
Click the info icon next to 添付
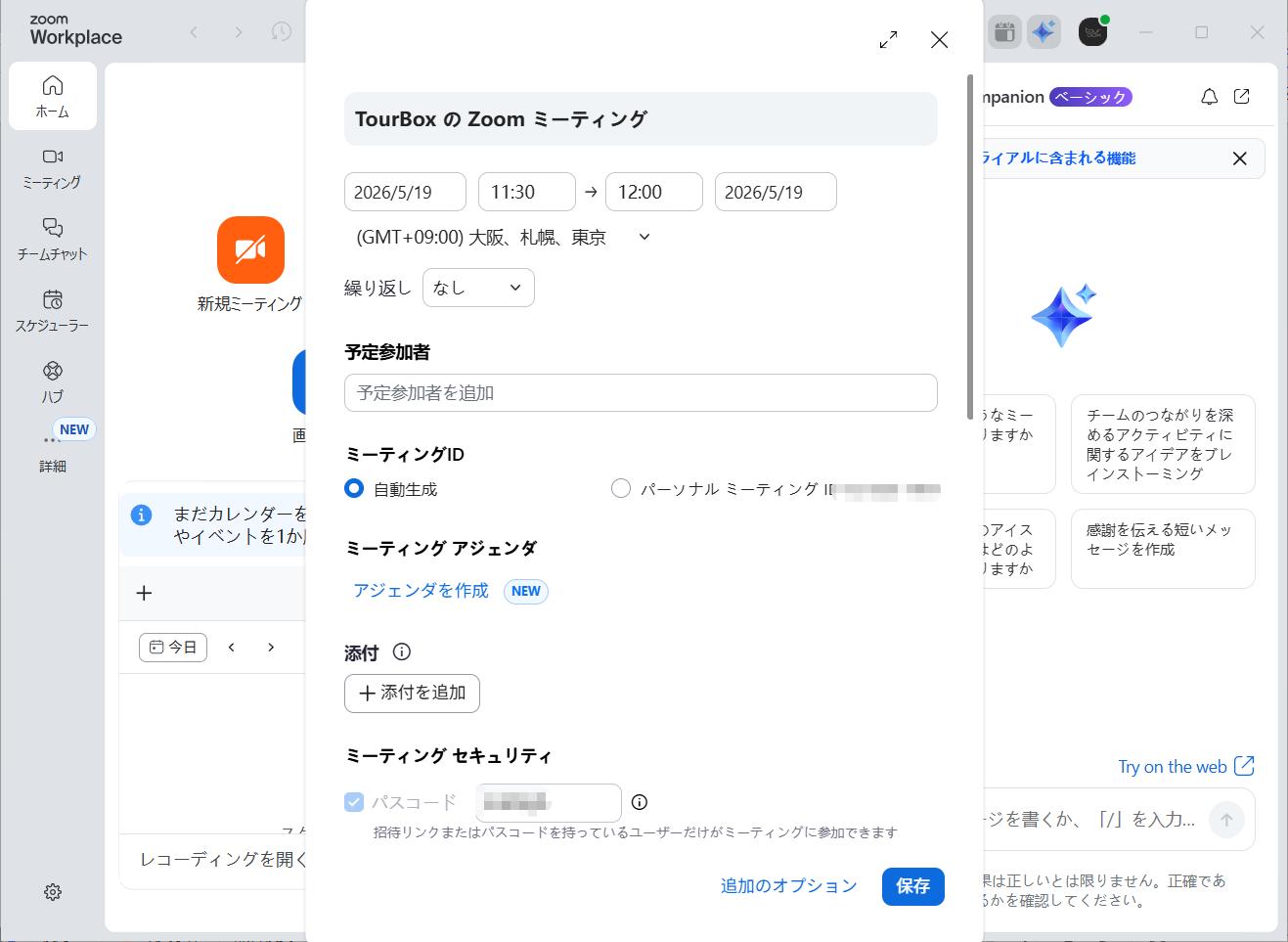coord(401,652)
